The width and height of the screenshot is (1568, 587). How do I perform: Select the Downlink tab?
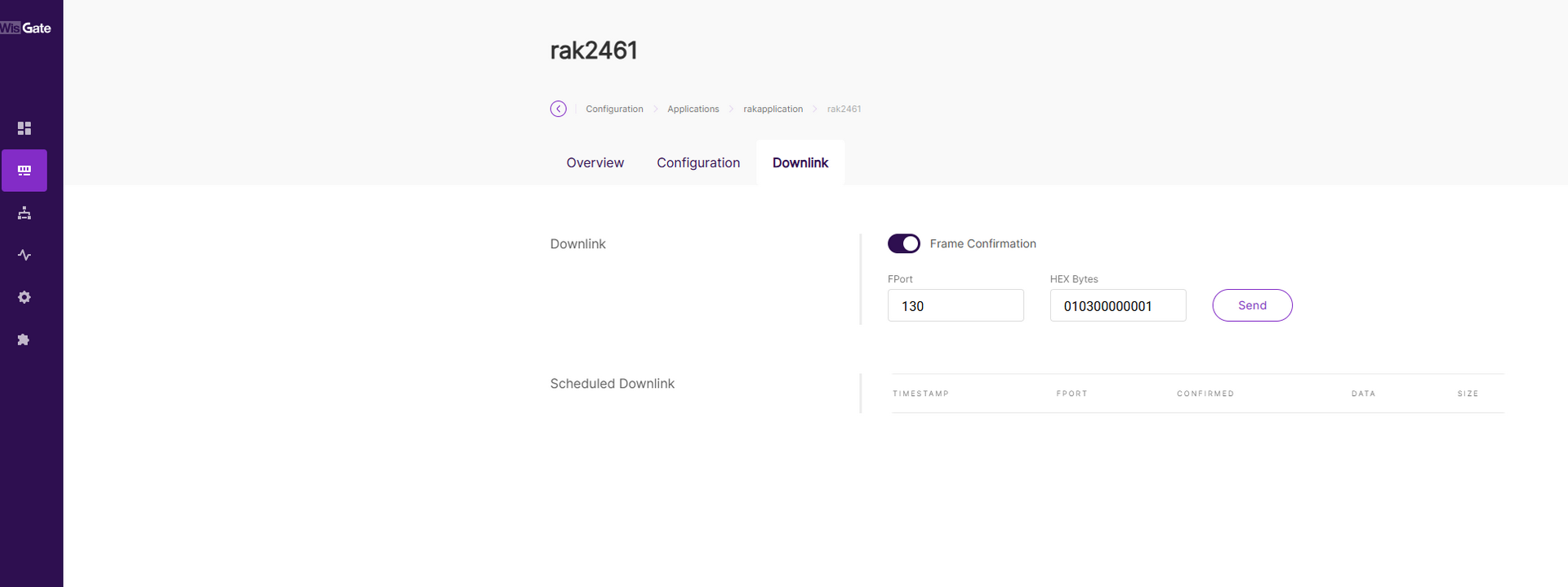coord(800,162)
